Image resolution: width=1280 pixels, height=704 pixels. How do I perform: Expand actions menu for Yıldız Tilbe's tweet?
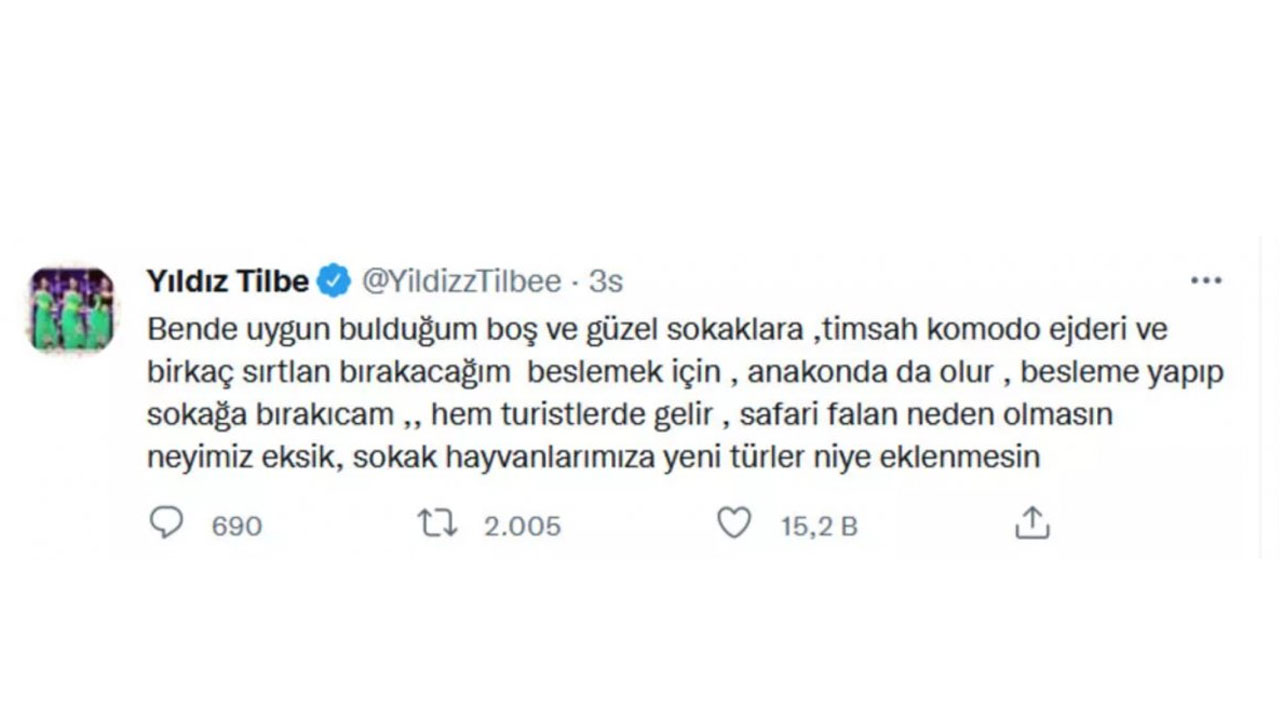1206,281
